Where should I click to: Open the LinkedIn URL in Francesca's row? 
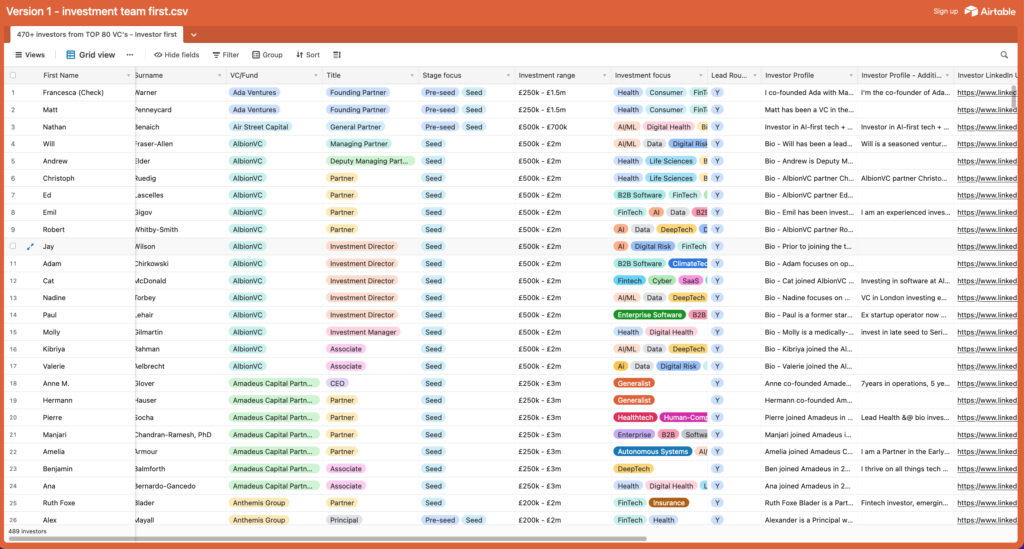(986, 93)
